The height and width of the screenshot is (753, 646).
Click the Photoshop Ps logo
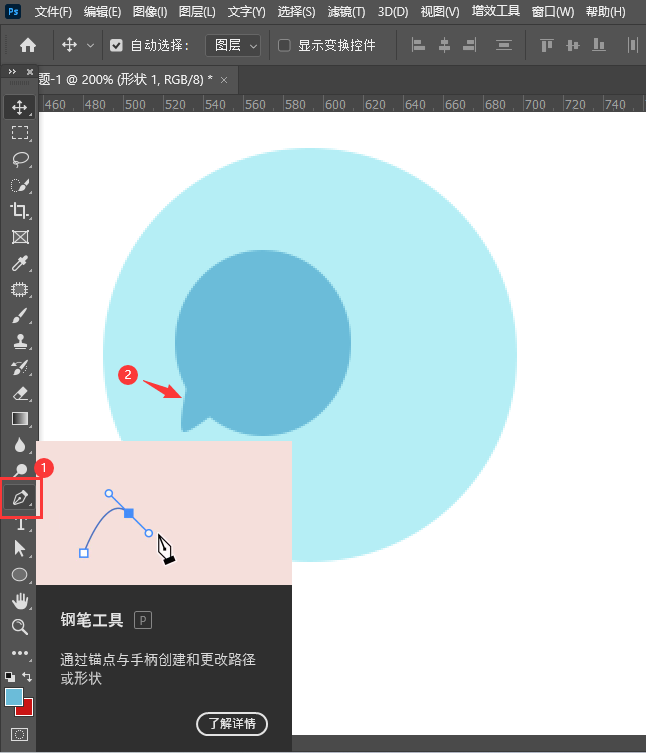13,11
